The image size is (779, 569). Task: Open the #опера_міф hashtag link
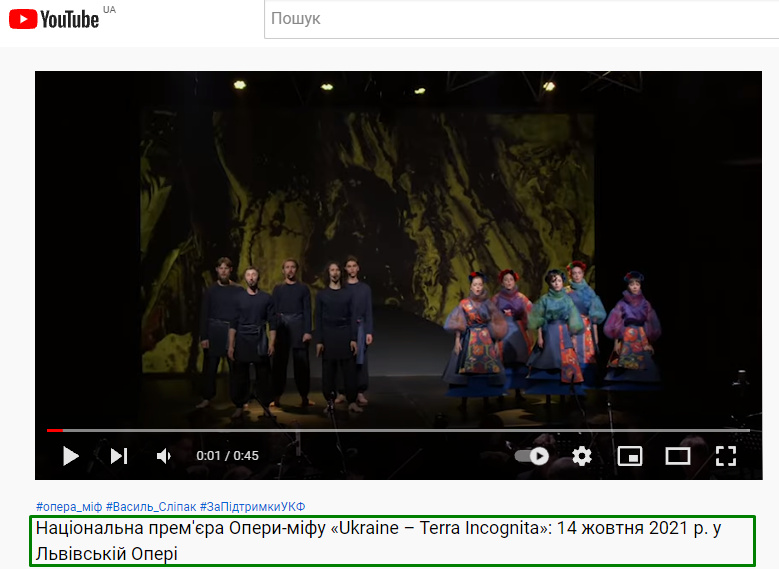tap(68, 507)
